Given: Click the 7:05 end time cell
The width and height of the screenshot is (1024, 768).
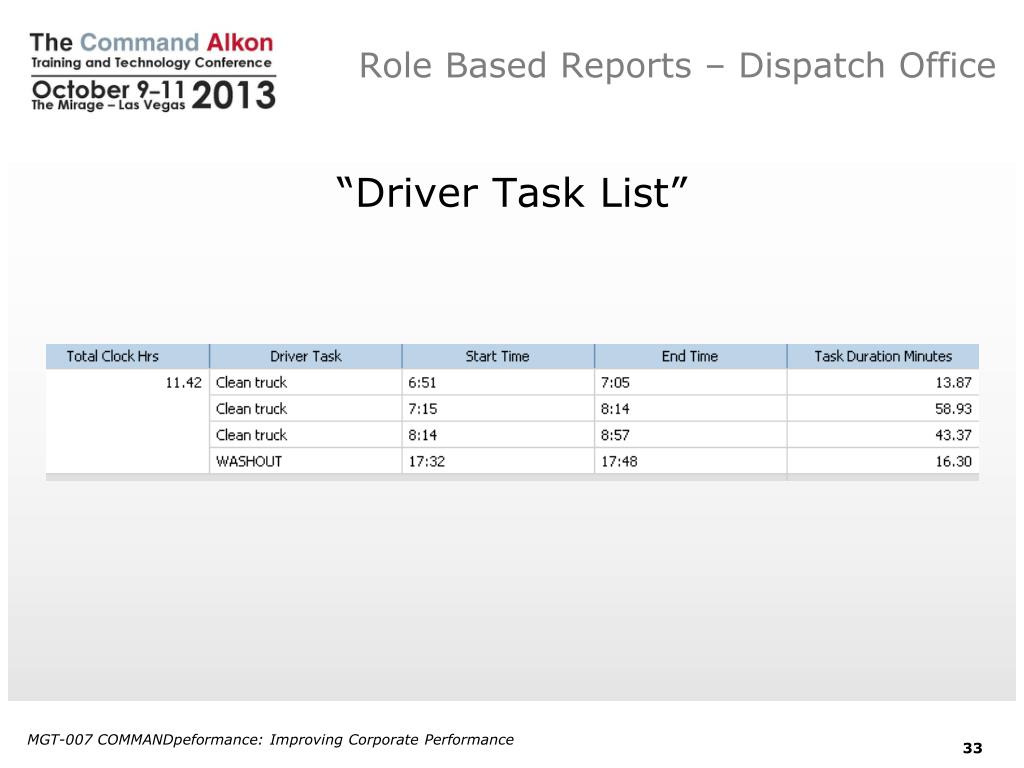Looking at the screenshot, I should tap(690, 383).
